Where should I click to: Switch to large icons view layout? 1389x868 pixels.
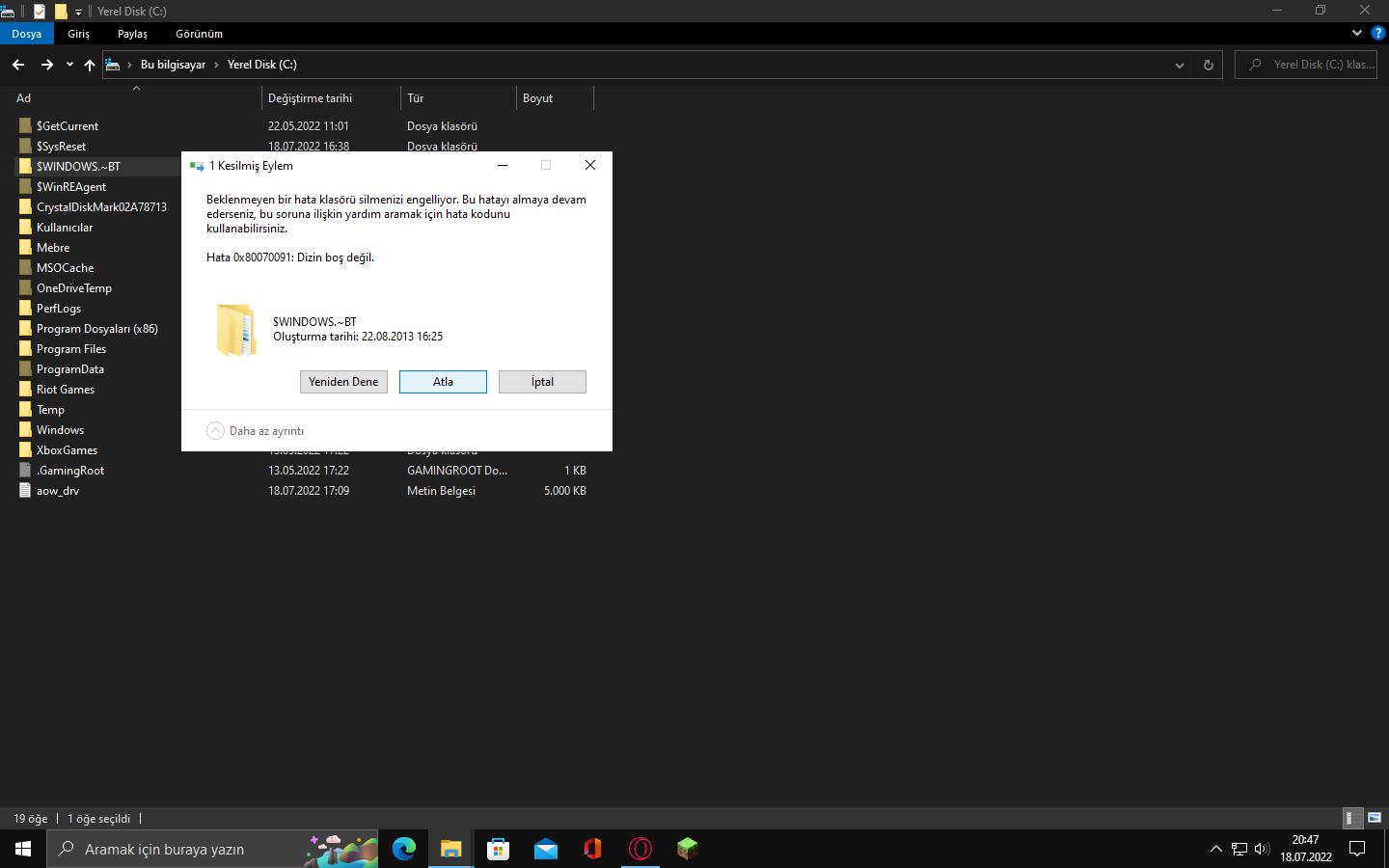pos(1375,818)
